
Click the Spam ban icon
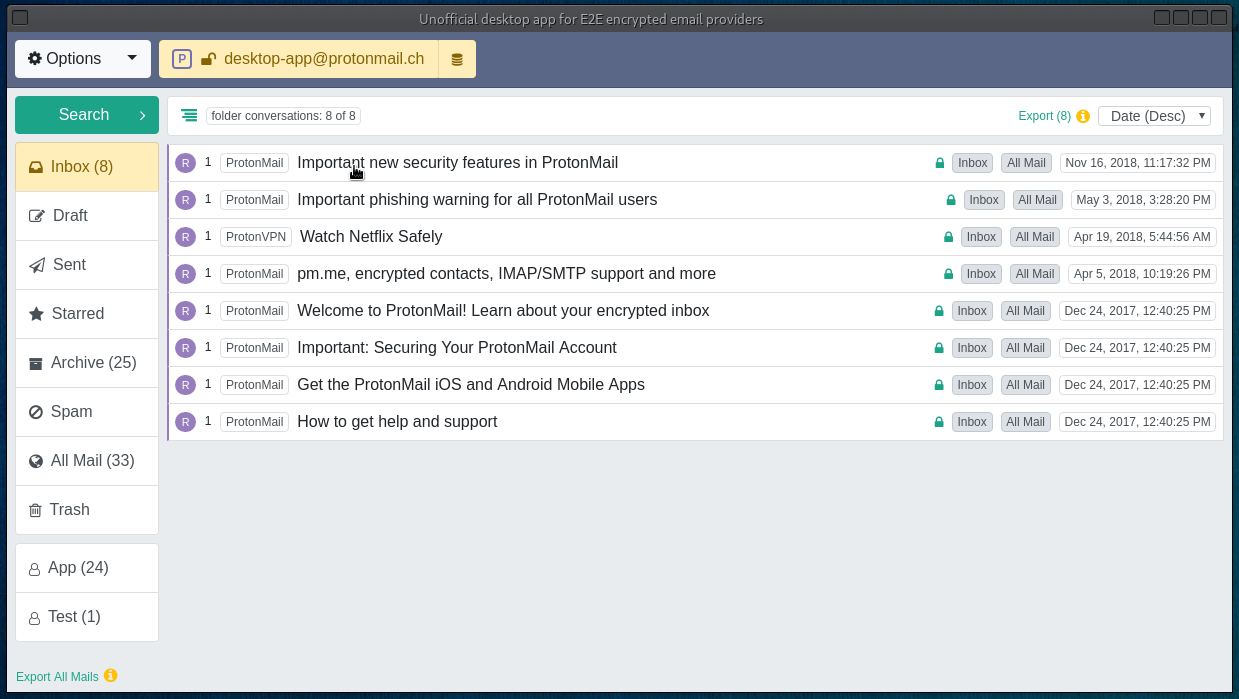pos(36,412)
